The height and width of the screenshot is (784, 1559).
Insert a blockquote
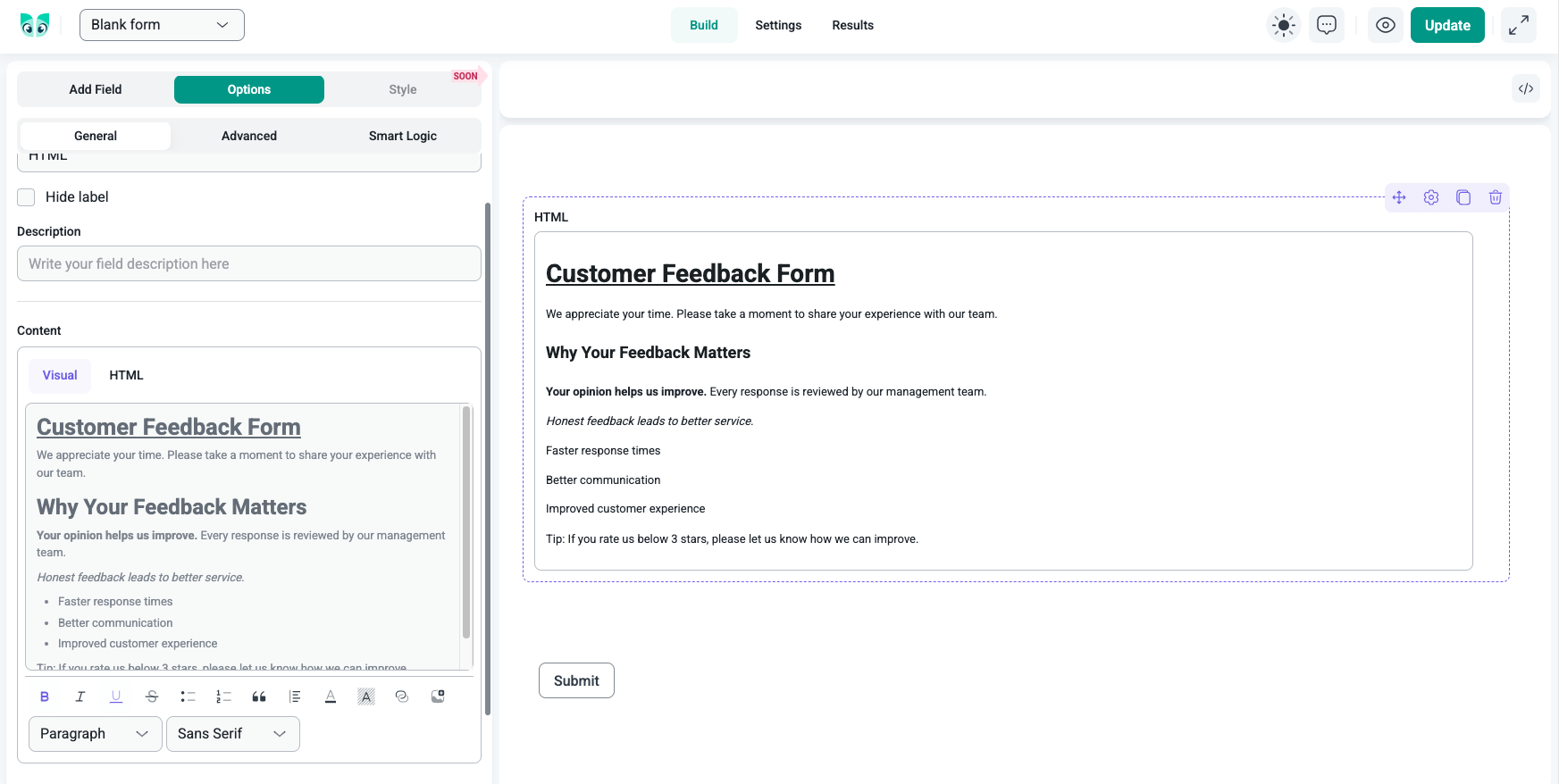[259, 696]
